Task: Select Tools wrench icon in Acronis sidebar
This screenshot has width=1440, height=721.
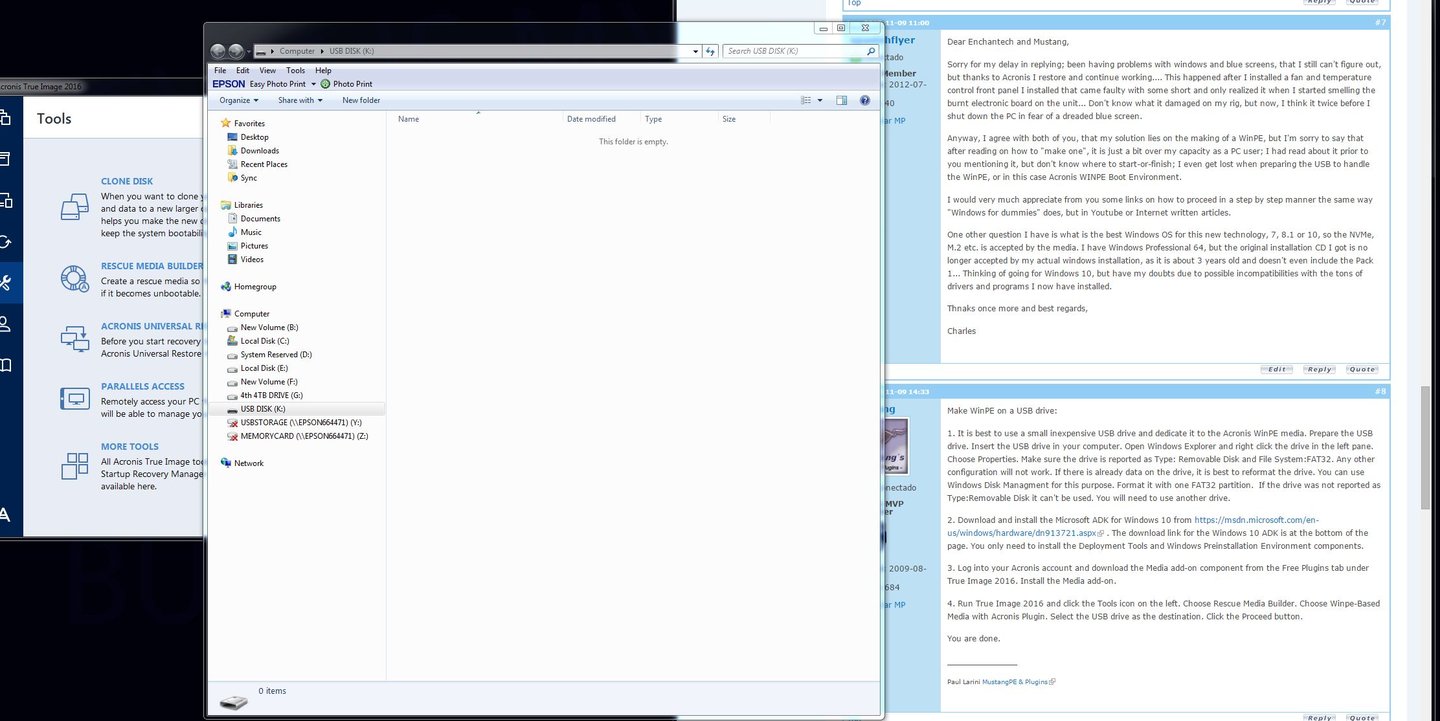Action: pyautogui.click(x=5, y=282)
